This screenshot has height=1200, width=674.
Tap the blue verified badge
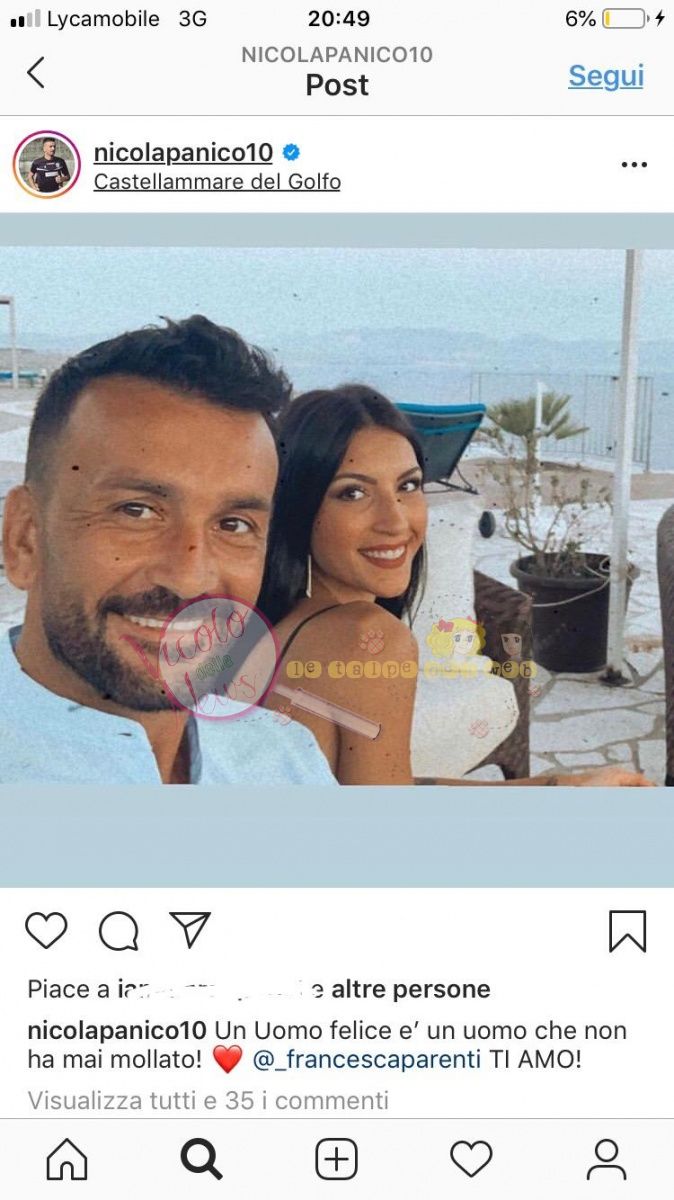291,153
